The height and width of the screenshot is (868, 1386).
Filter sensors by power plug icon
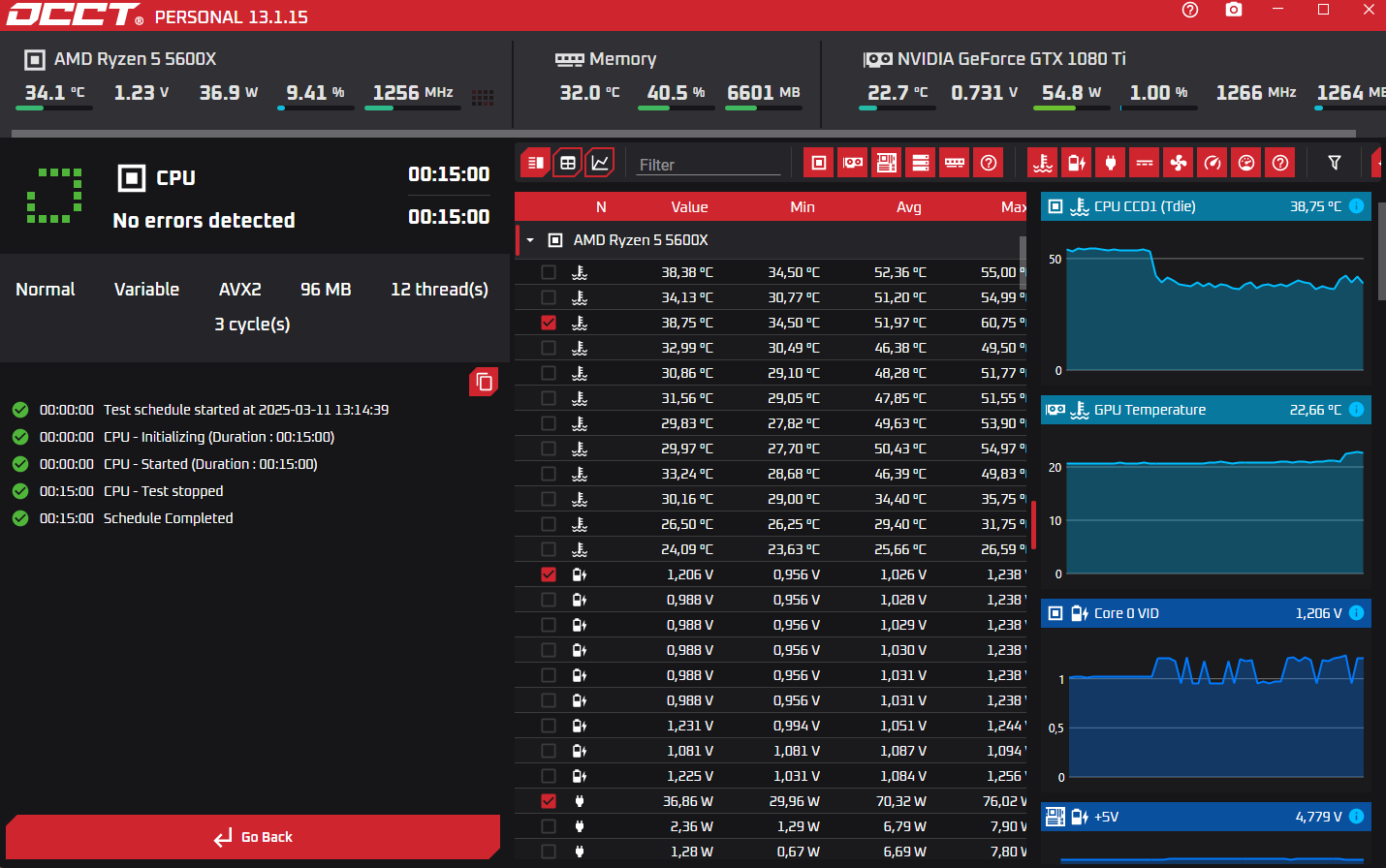pyautogui.click(x=1111, y=163)
